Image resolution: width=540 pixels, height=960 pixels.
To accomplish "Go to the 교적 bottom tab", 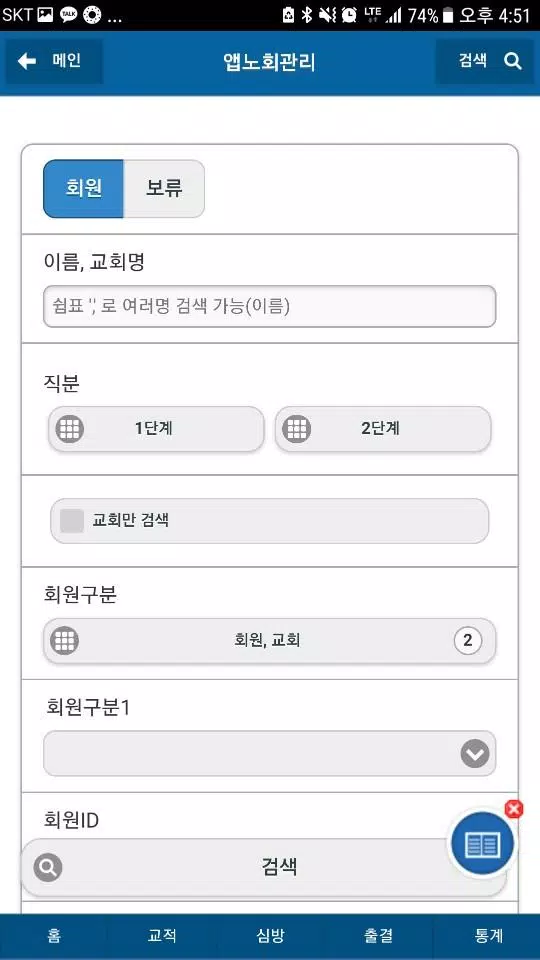I will (x=162, y=936).
